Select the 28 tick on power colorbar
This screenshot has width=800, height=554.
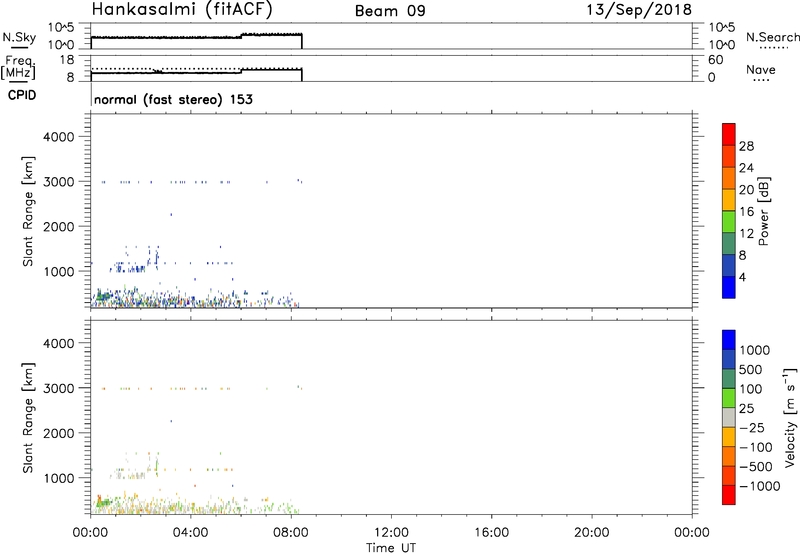746,146
